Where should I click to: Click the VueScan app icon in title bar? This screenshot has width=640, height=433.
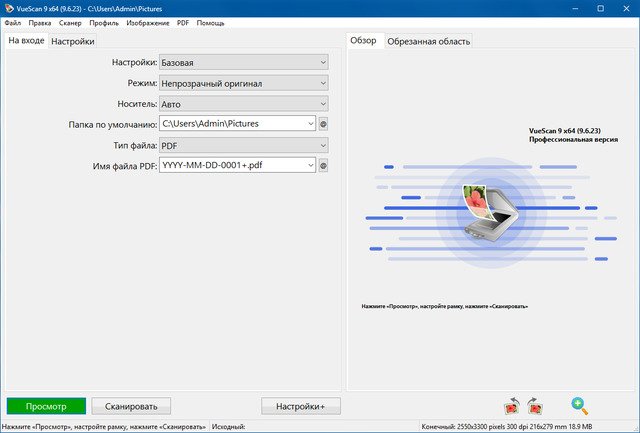point(9,8)
